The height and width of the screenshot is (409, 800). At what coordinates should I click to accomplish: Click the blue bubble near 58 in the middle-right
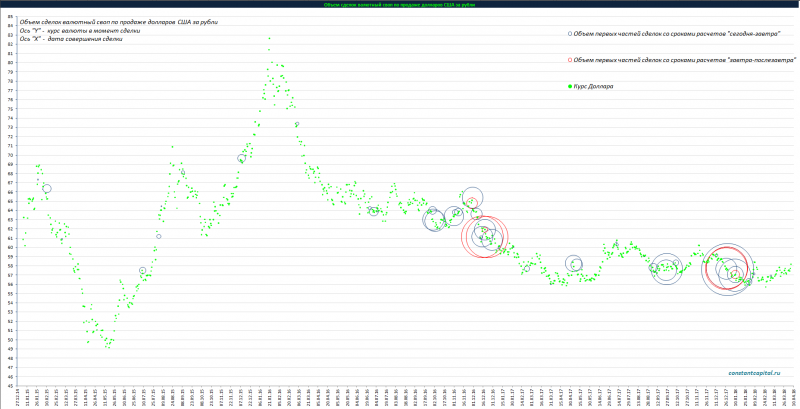click(574, 264)
